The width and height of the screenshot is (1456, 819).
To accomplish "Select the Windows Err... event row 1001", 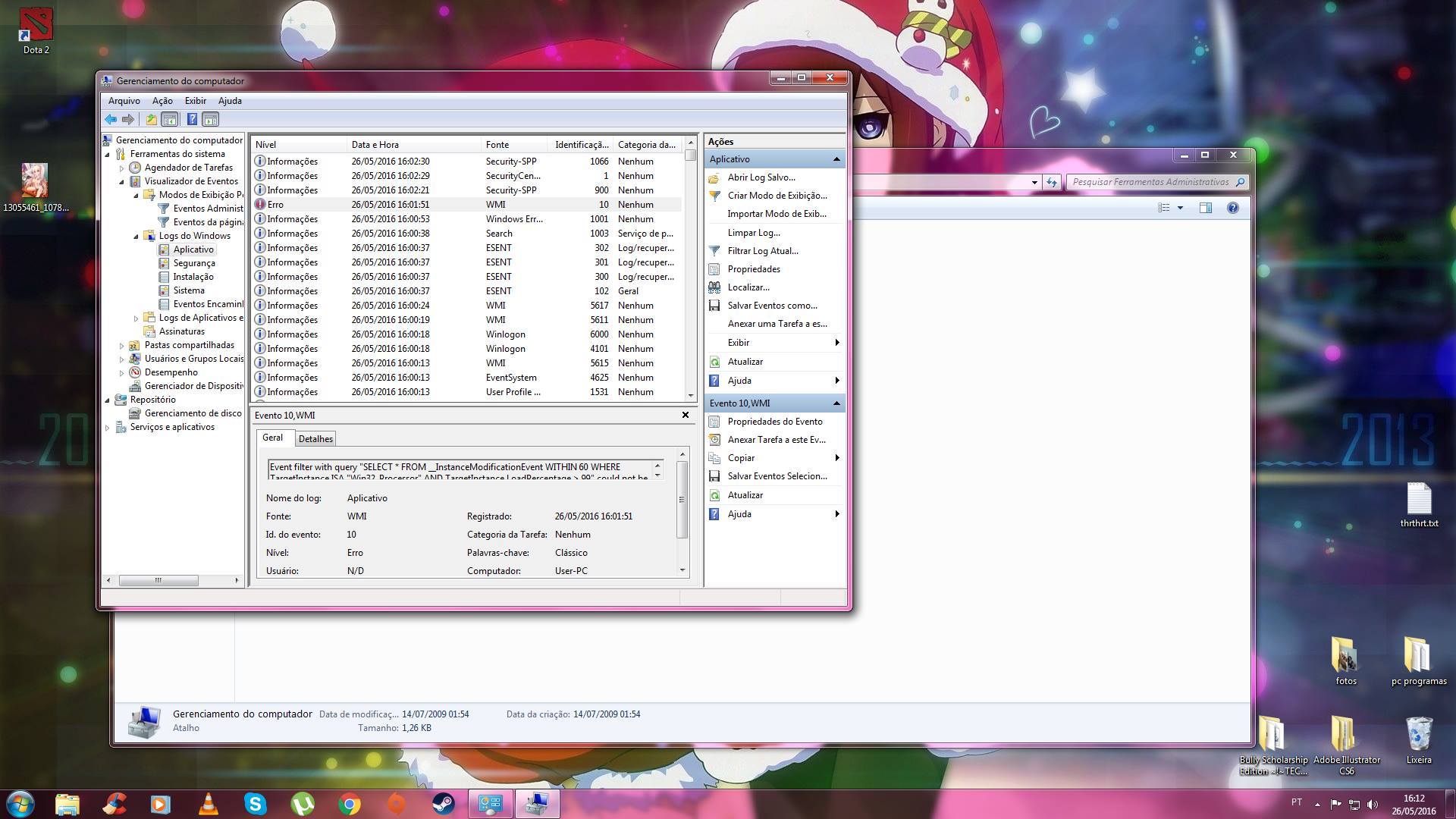I will point(467,219).
